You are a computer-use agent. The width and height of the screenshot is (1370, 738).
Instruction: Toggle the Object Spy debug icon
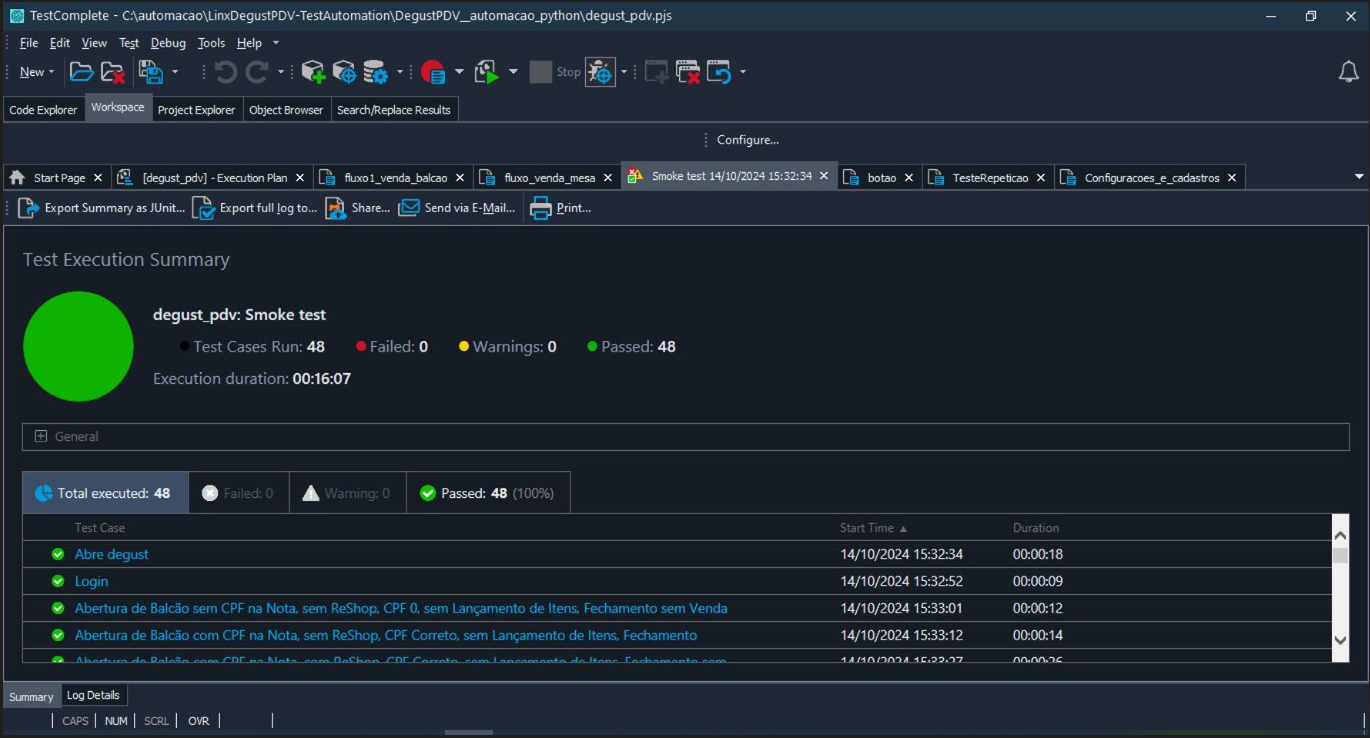click(599, 72)
